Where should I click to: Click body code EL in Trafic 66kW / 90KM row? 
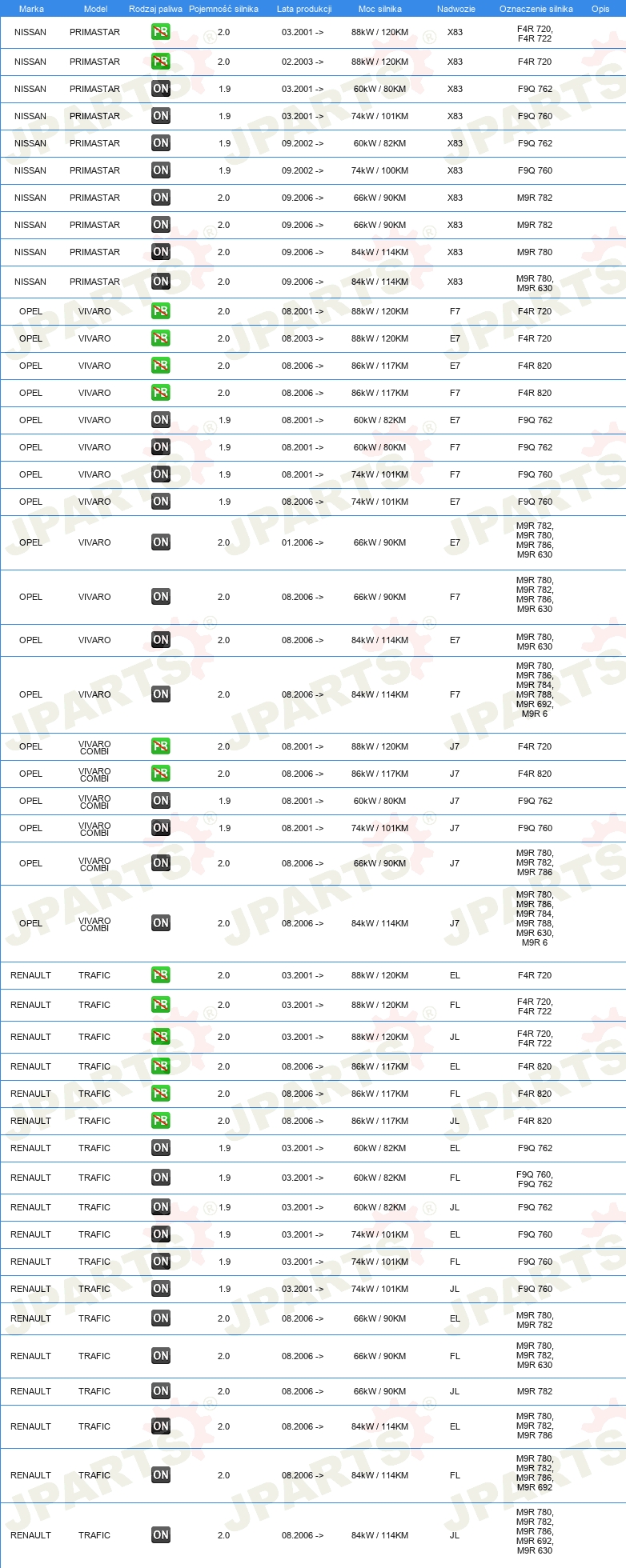[x=455, y=1318]
